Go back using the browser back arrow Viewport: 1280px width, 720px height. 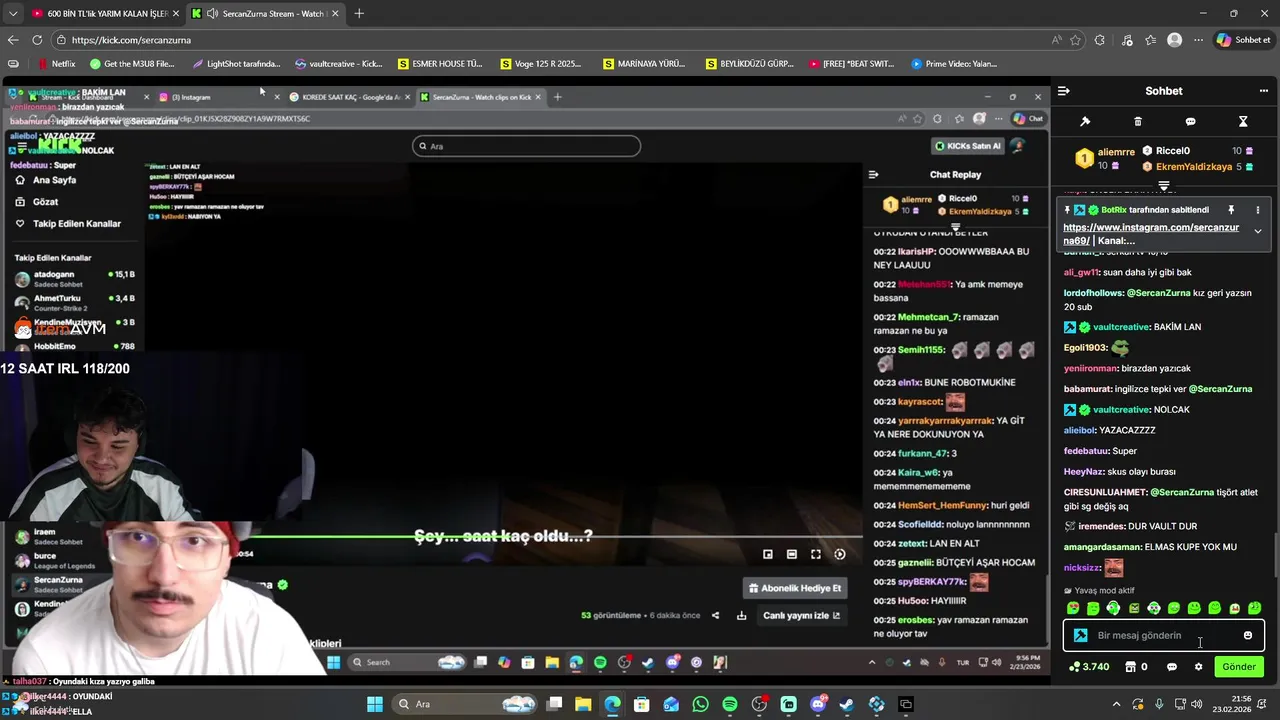pyautogui.click(x=13, y=40)
